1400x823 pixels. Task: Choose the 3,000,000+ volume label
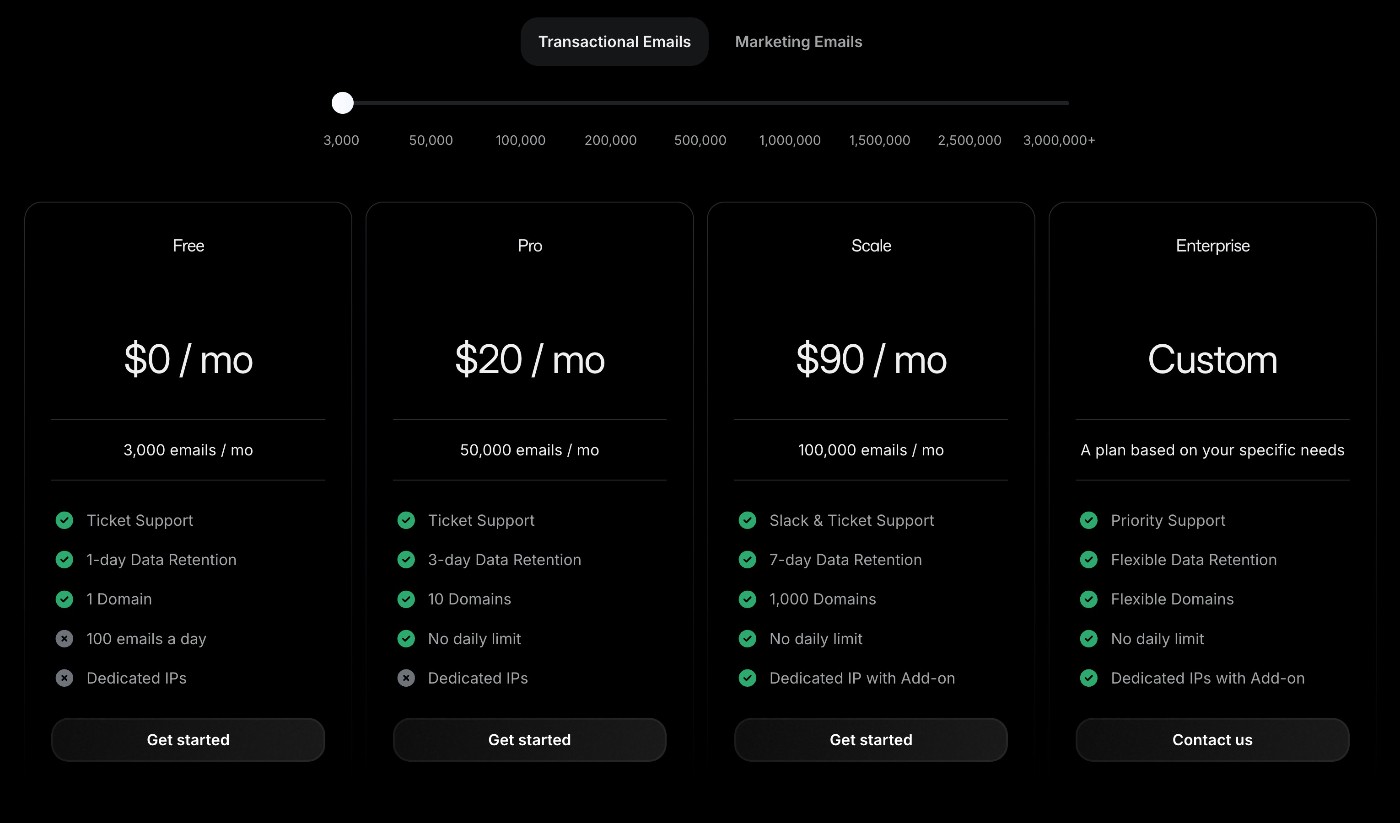click(1058, 140)
